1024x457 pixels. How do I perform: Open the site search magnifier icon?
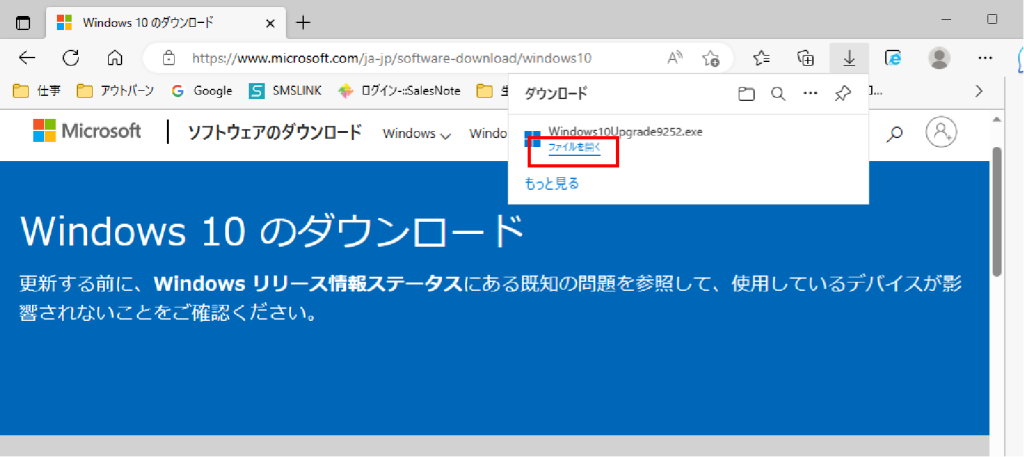pyautogui.click(x=895, y=133)
